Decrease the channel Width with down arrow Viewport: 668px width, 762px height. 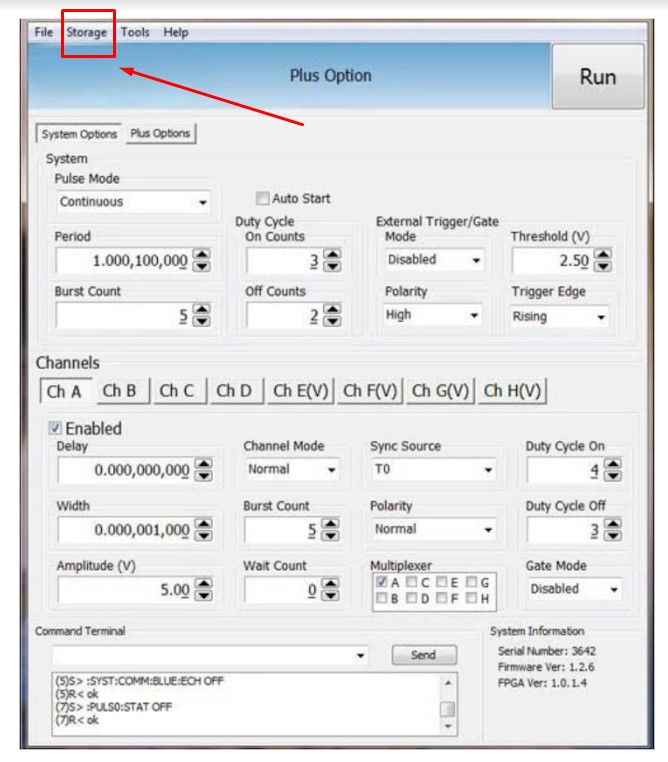pyautogui.click(x=204, y=536)
